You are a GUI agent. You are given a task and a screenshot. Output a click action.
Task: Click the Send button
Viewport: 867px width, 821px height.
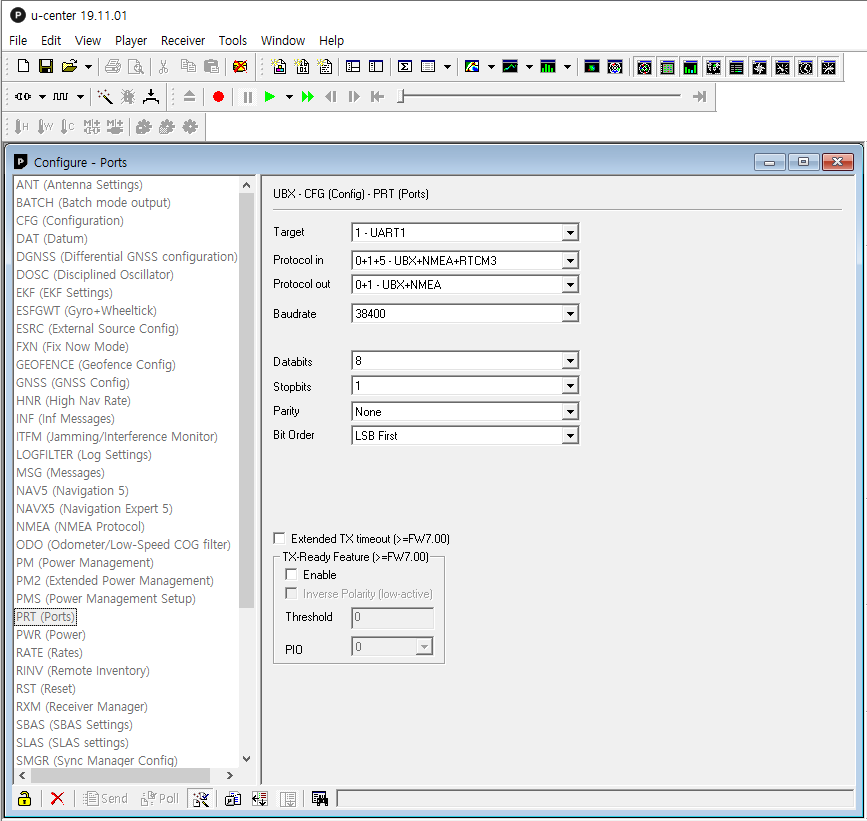click(x=105, y=798)
